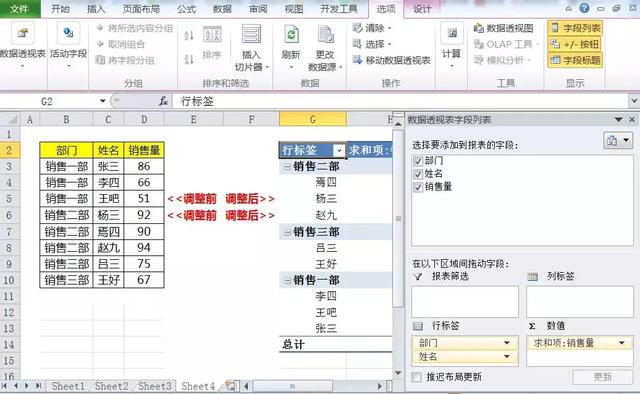Click the sort descending Z-A icon
Image resolution: width=640 pixels, height=394 pixels.
(x=189, y=60)
